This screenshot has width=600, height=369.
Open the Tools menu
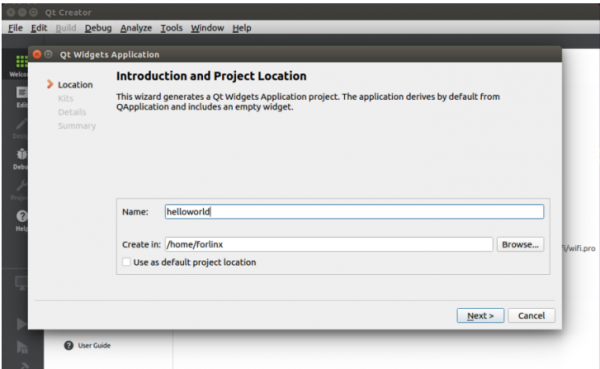coord(171,28)
